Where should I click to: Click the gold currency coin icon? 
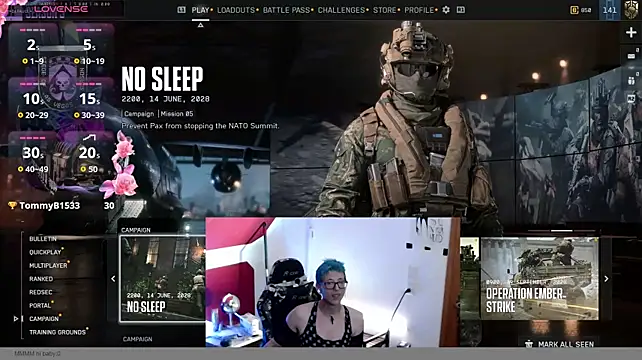pos(574,10)
